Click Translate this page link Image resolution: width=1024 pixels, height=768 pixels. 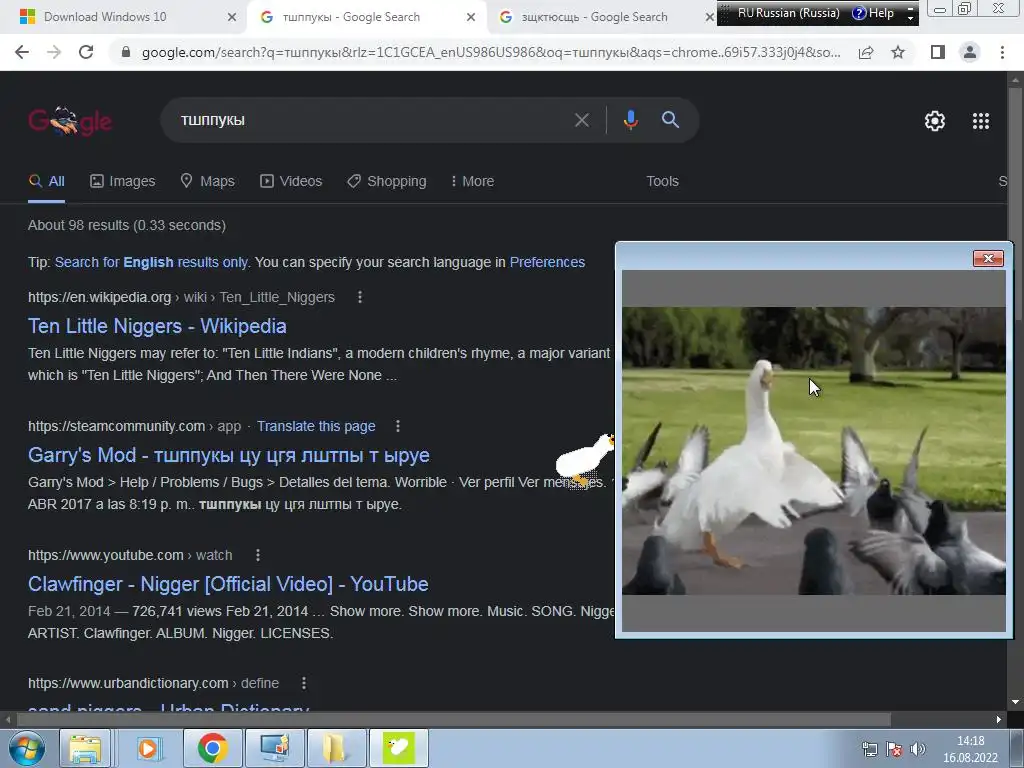click(316, 426)
